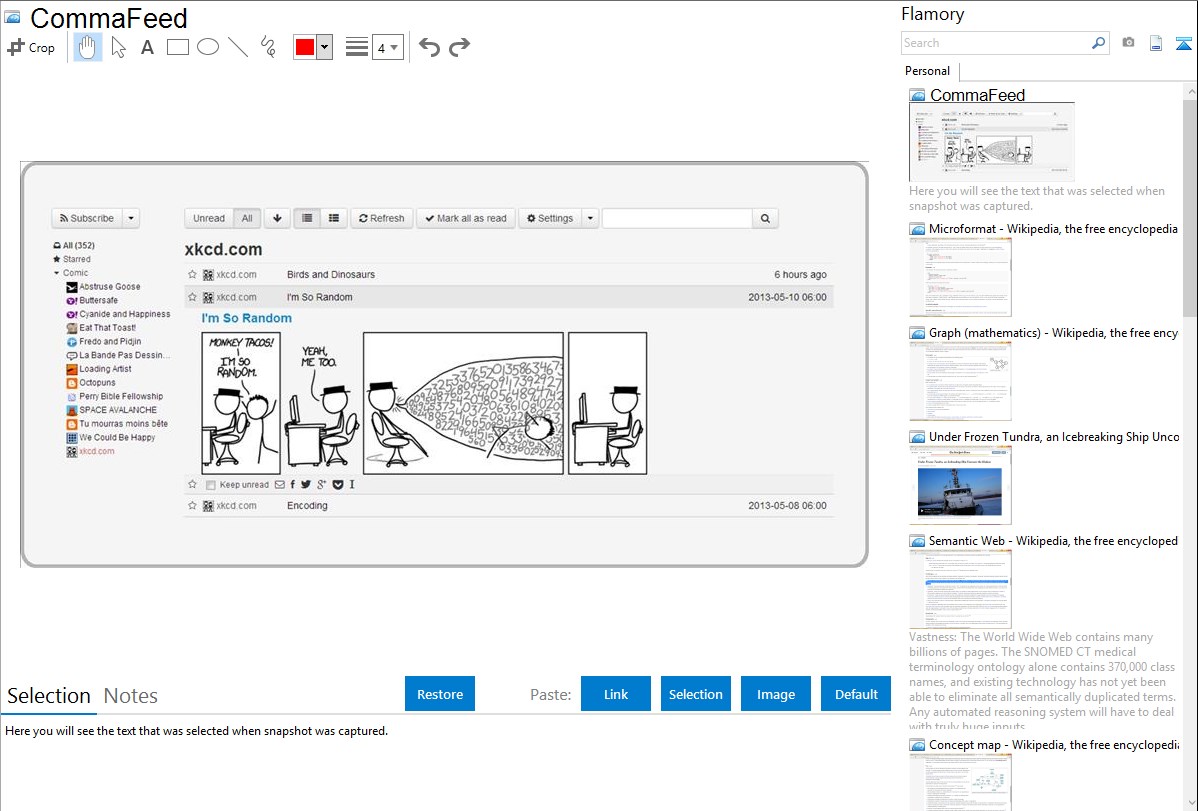1198x811 pixels.
Task: Click the Twitter share icon under comic
Action: point(306,485)
